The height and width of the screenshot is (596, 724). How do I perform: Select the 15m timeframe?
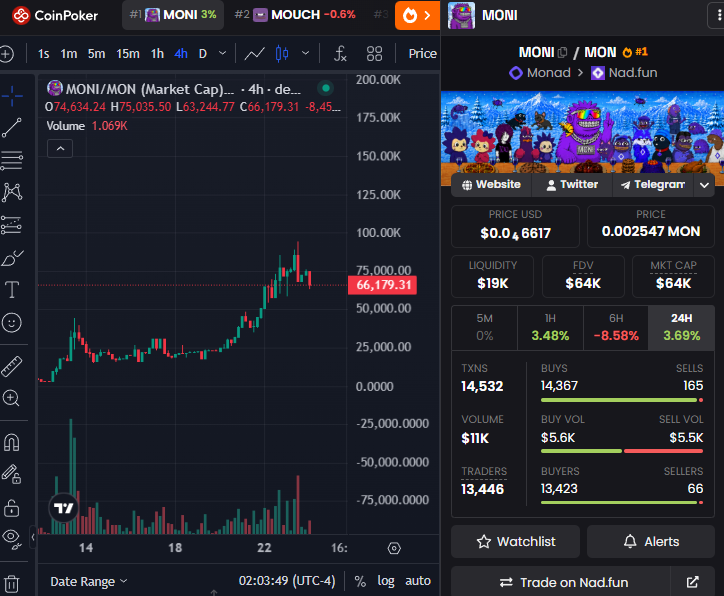pyautogui.click(x=128, y=54)
